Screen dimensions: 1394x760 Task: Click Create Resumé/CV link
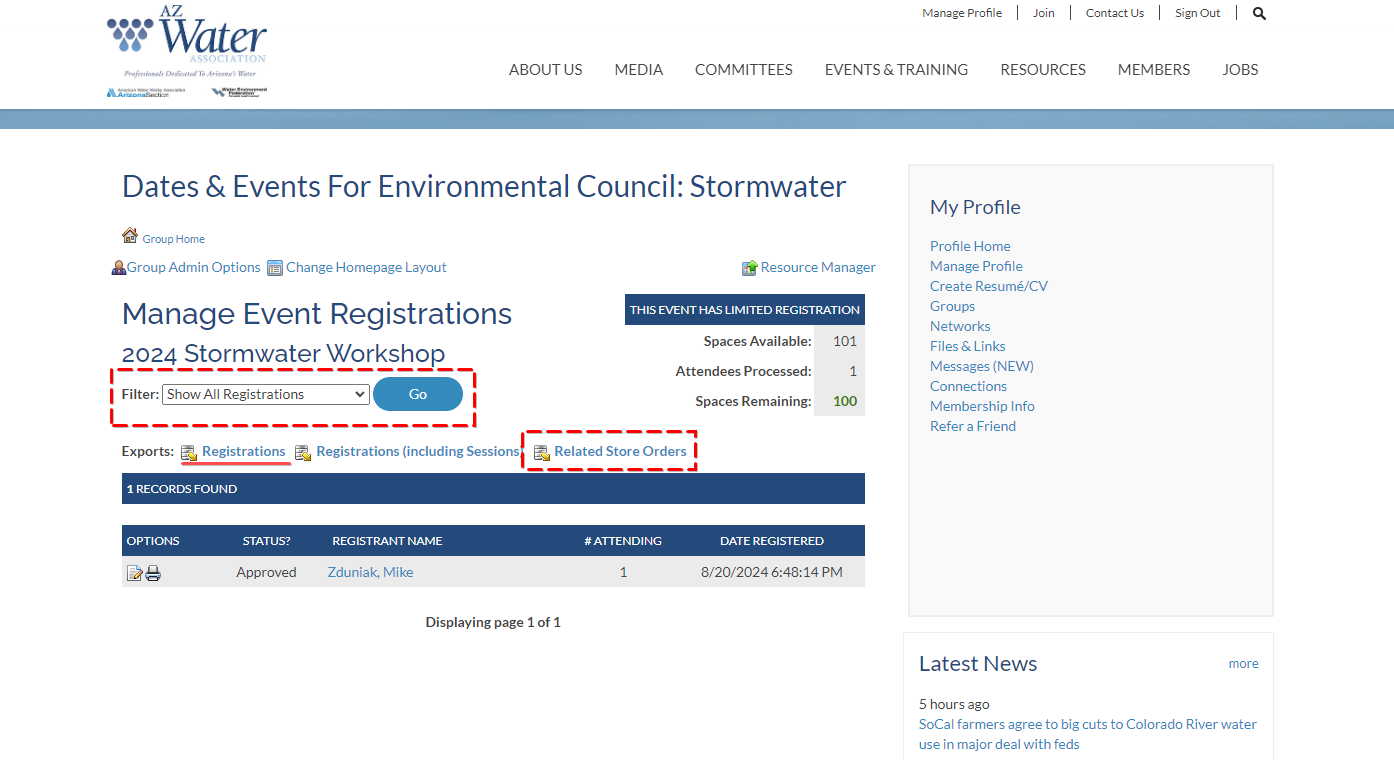pyautogui.click(x=989, y=286)
